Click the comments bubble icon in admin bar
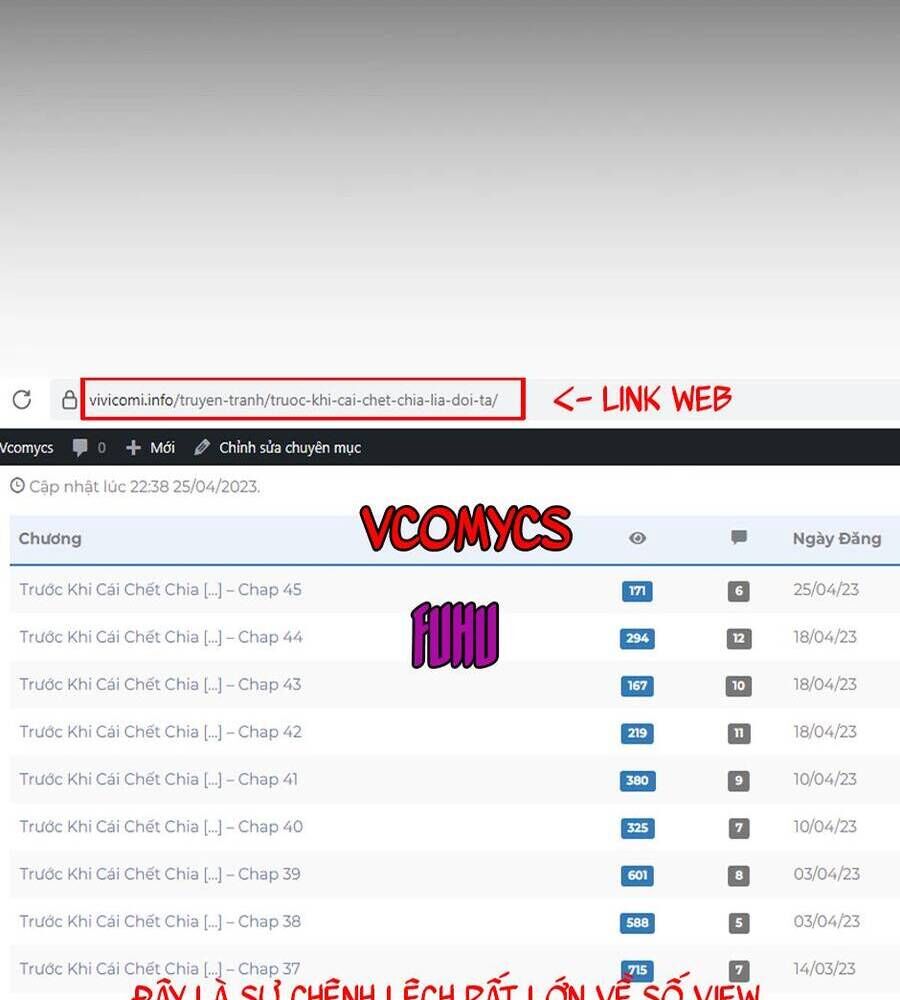This screenshot has width=900, height=1000. pyautogui.click(x=81, y=448)
